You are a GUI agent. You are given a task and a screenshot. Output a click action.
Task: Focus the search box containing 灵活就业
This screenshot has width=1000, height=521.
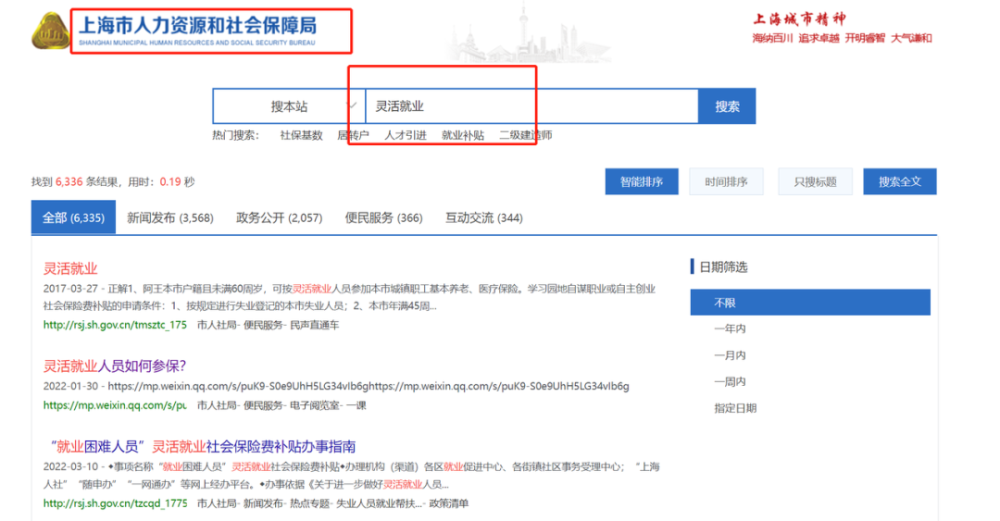(x=532, y=106)
